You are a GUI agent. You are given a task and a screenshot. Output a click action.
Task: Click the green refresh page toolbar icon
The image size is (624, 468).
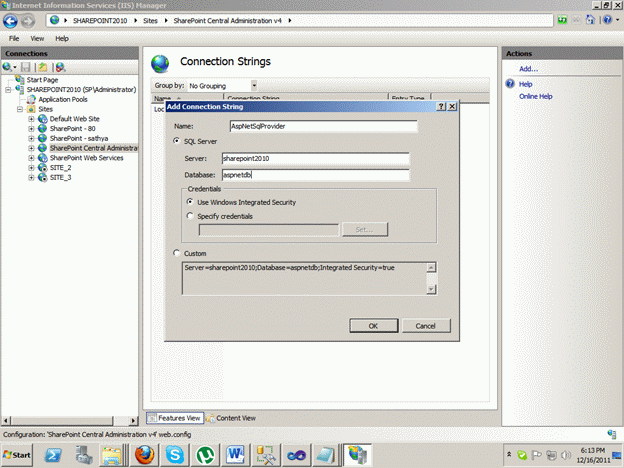(562, 20)
